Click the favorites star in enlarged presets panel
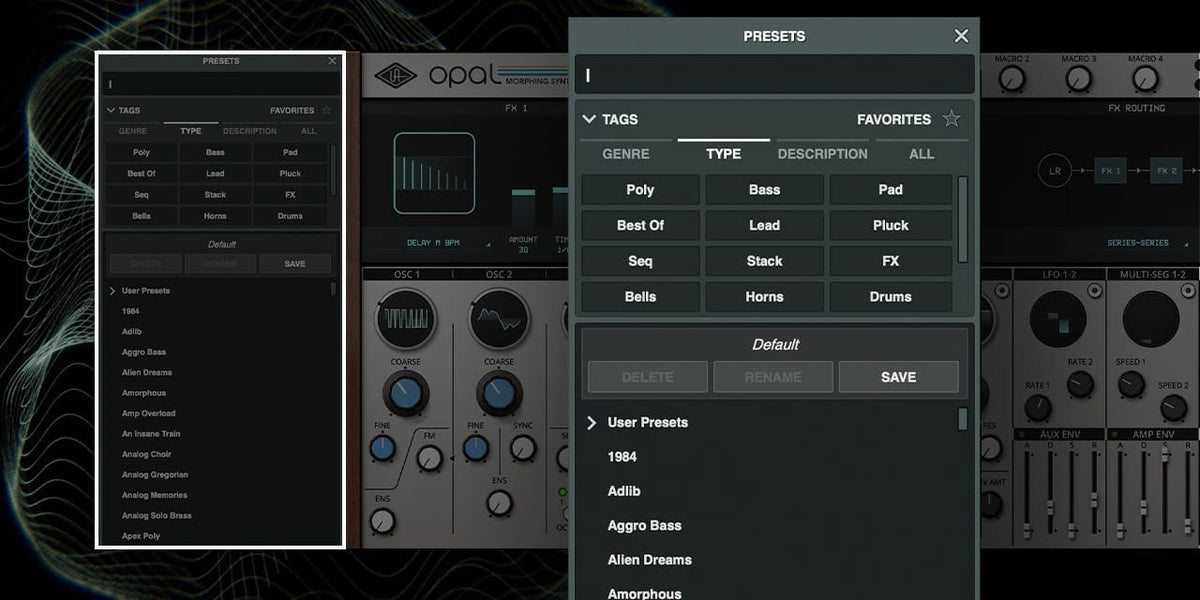The height and width of the screenshot is (600, 1200). pos(951,119)
